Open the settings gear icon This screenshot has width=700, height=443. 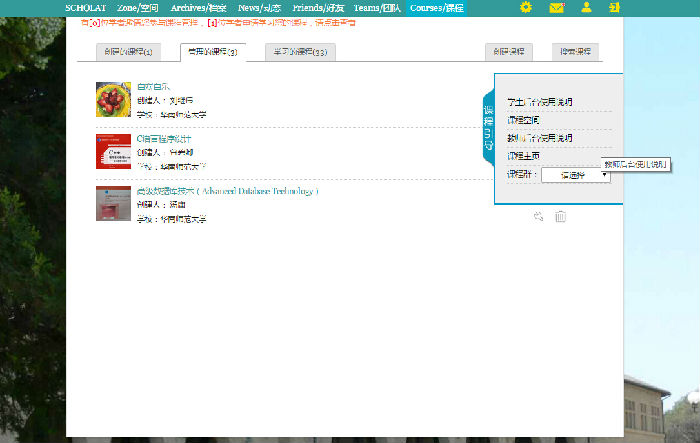click(526, 8)
